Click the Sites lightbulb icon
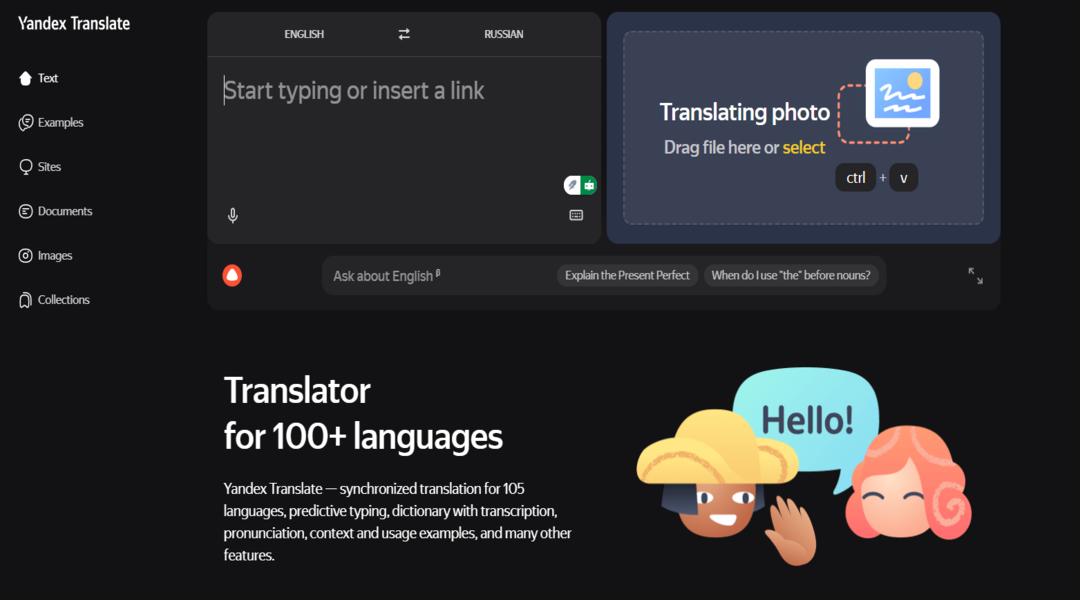The height and width of the screenshot is (600, 1080). 25,167
